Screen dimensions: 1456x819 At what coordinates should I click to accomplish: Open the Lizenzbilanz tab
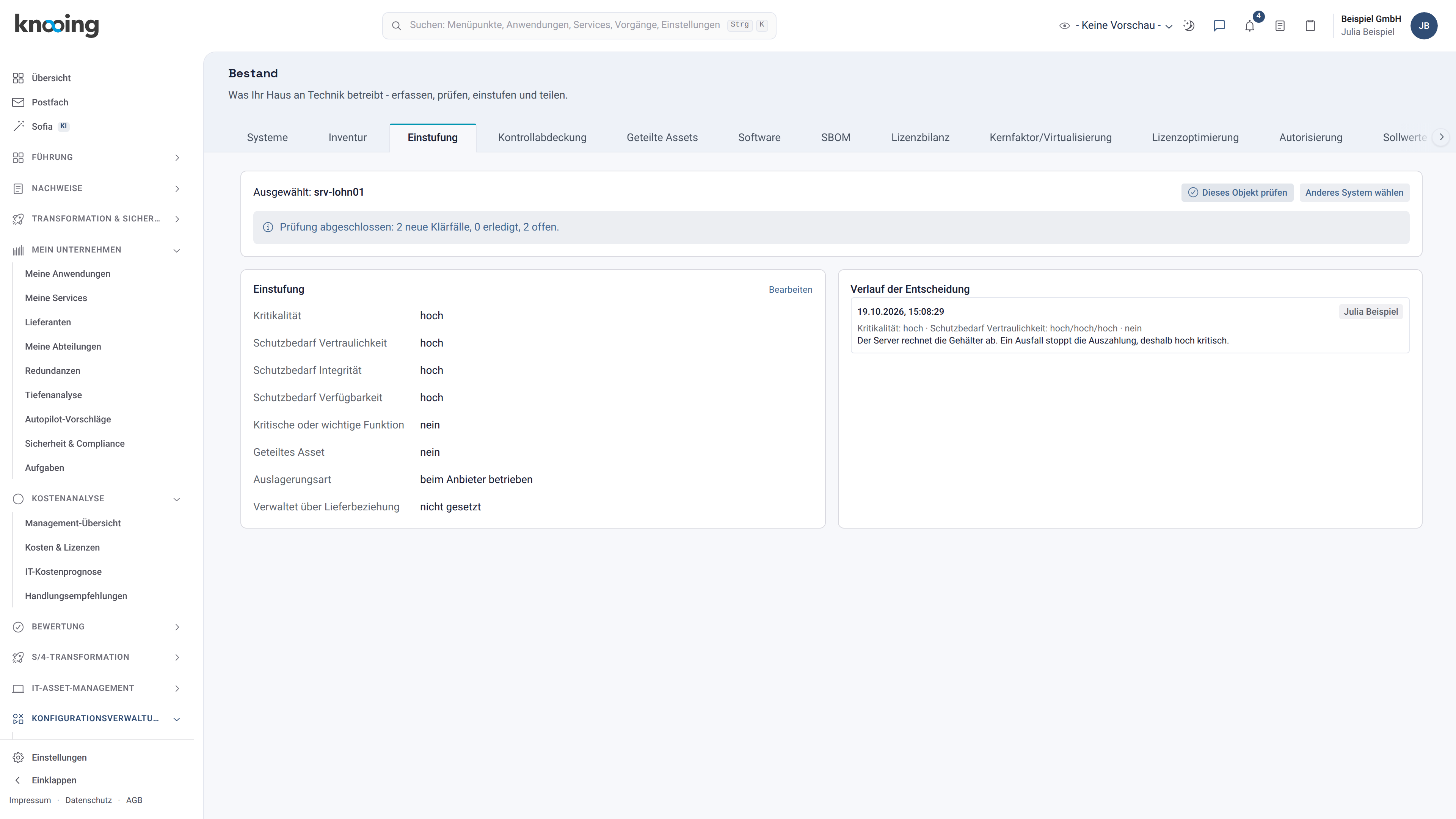920,137
